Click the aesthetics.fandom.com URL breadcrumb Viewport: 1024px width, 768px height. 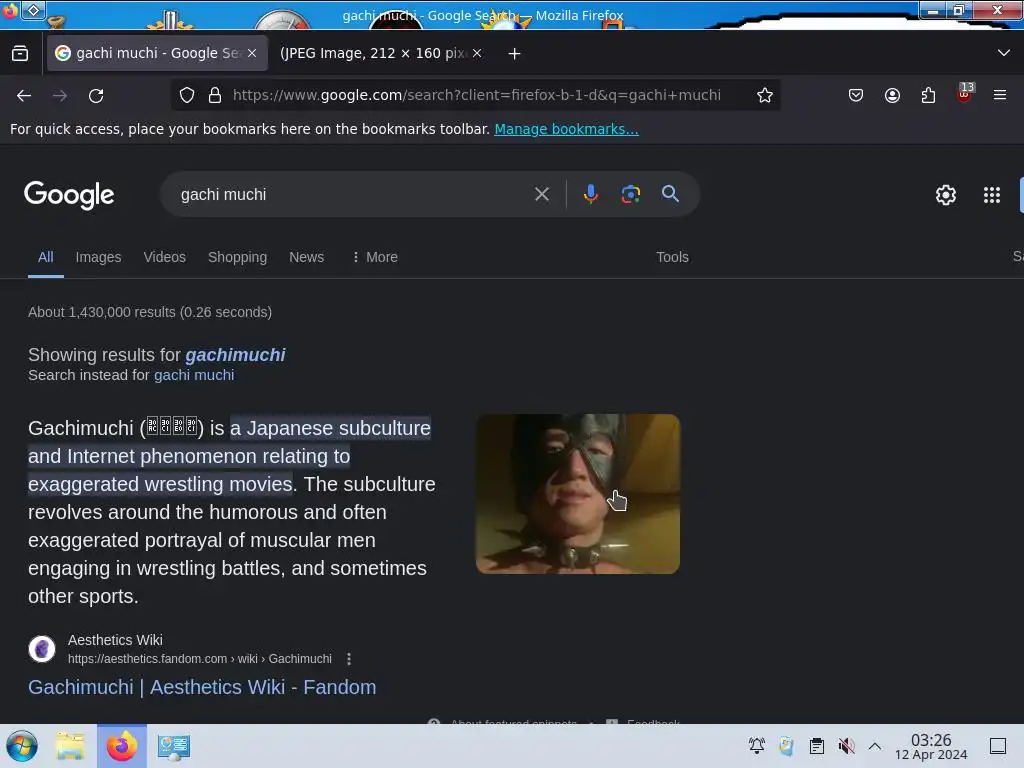(x=199, y=659)
